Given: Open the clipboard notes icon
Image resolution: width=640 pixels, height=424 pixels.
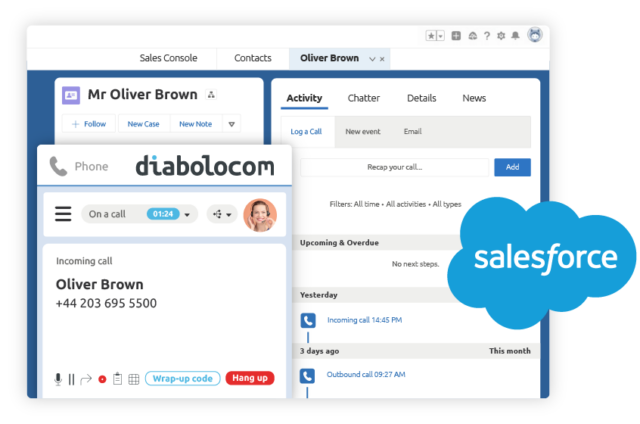Looking at the screenshot, I should click(x=118, y=379).
